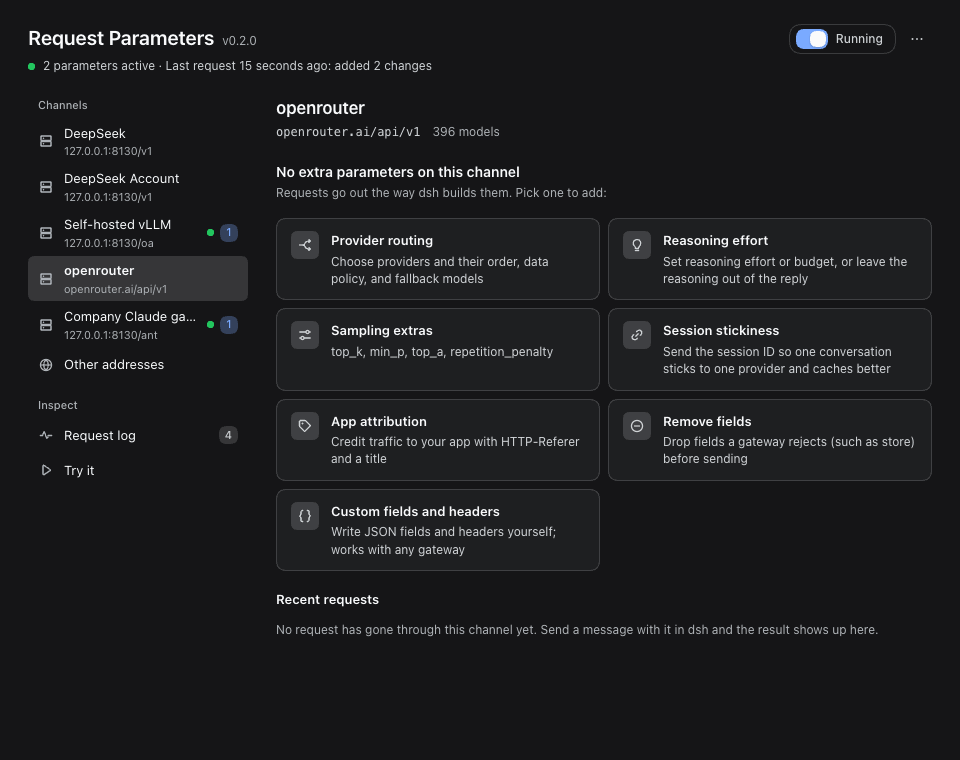Click the v0.2.0 version label

tap(239, 40)
